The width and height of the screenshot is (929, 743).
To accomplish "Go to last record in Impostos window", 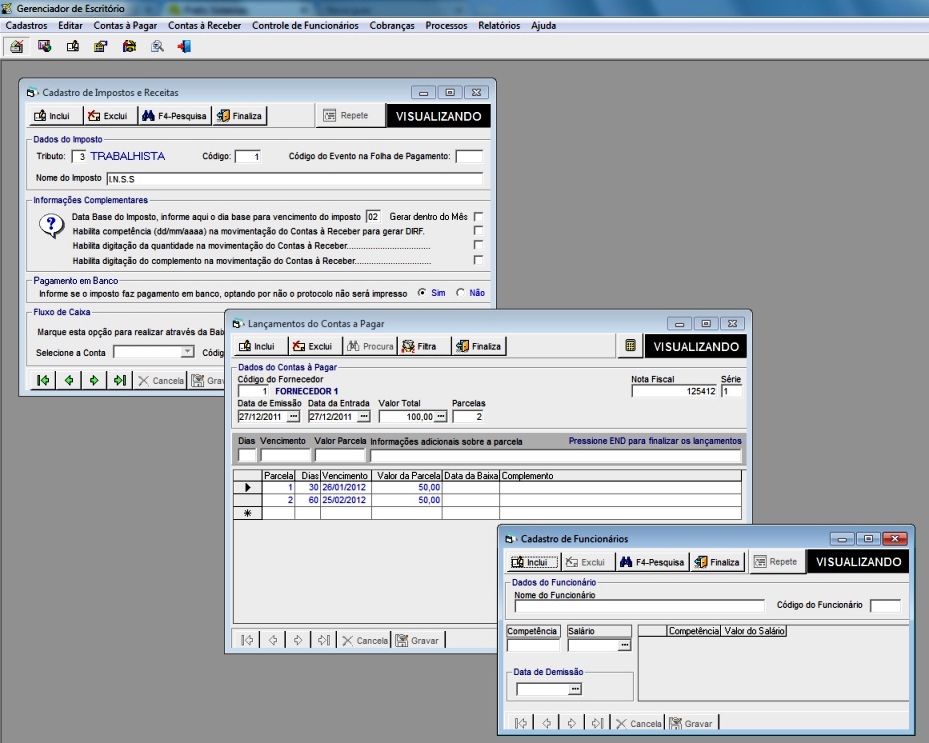I will pos(119,380).
